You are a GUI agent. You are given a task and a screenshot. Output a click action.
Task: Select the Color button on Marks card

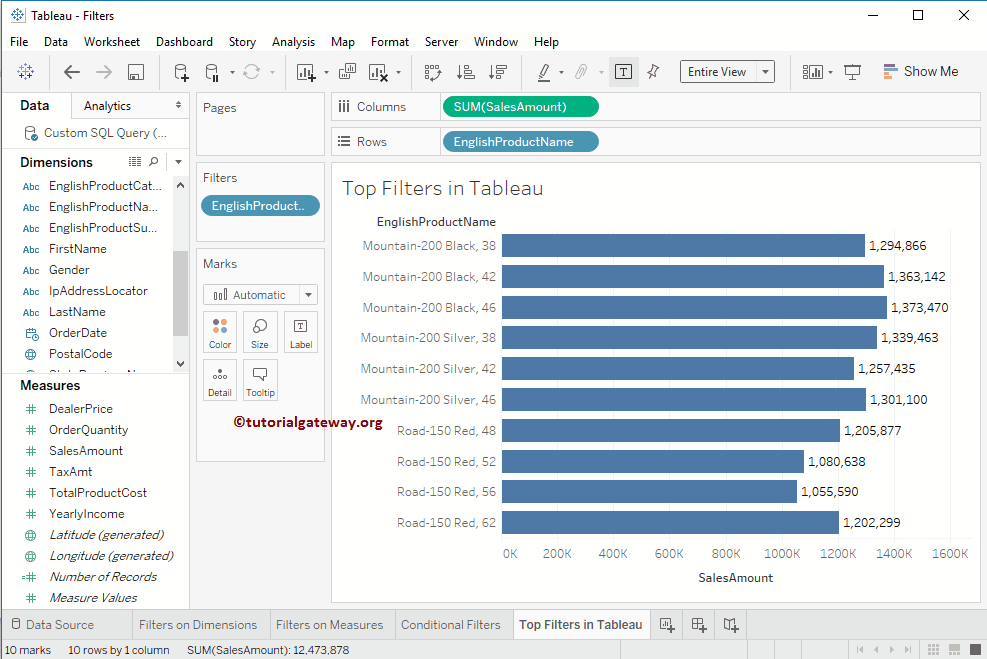(219, 331)
